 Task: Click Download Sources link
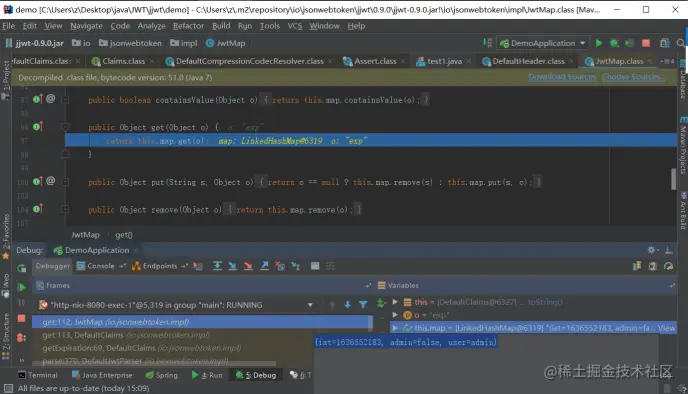(x=562, y=77)
